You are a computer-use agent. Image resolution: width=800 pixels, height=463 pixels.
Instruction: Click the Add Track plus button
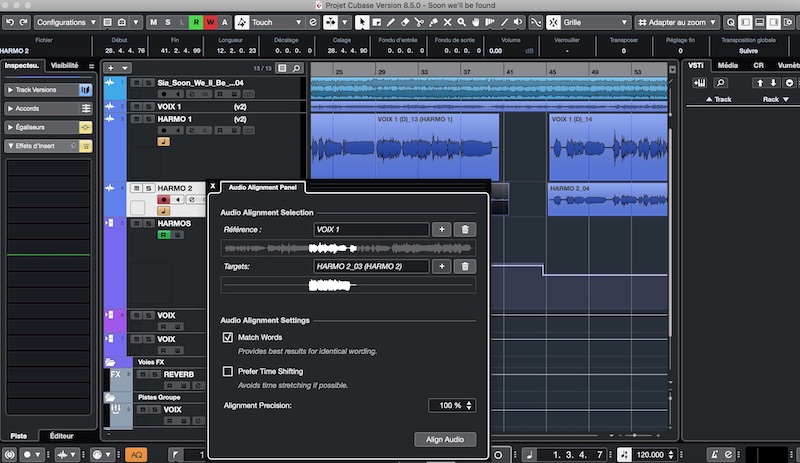point(111,68)
